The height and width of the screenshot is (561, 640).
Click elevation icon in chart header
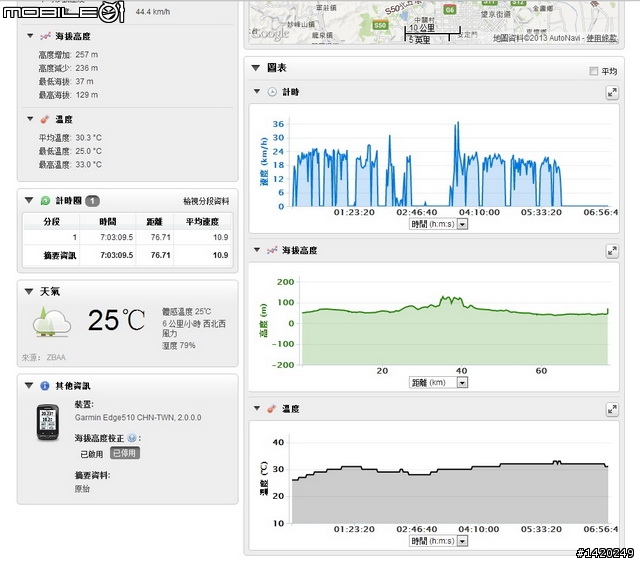pyautogui.click(x=272, y=250)
